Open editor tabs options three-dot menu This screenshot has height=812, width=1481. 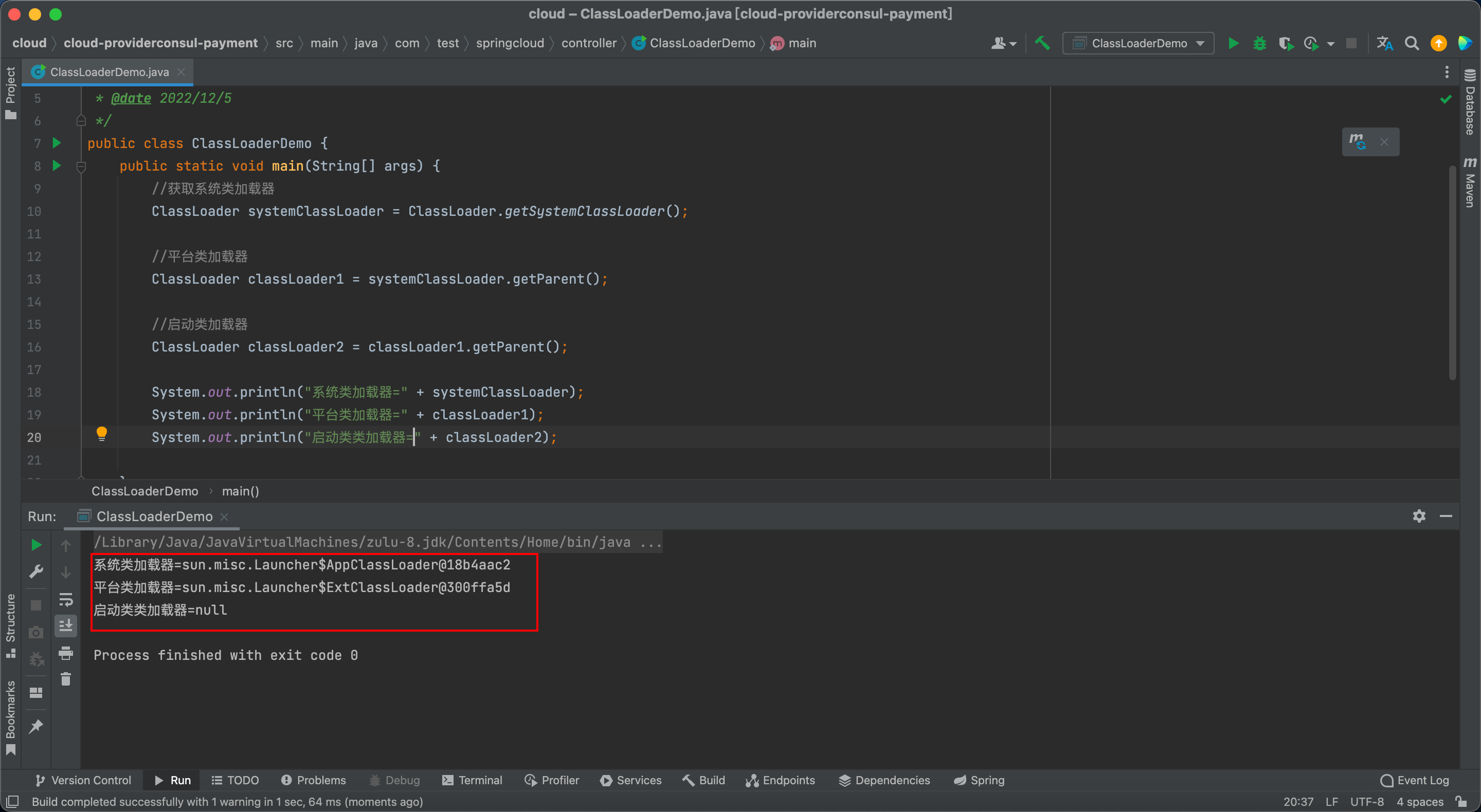(1447, 72)
